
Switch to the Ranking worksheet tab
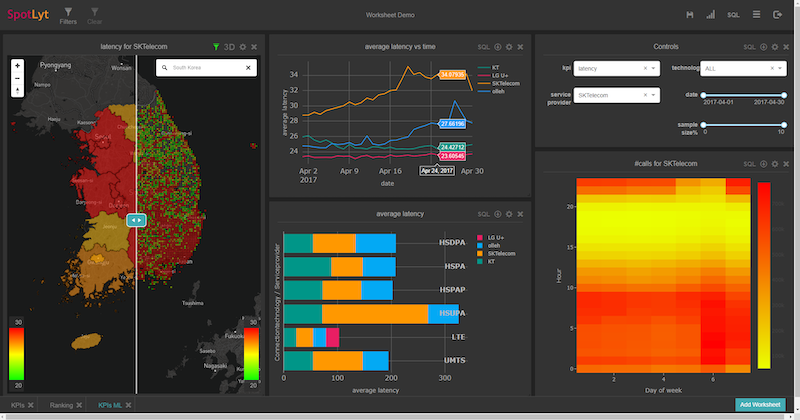coord(61,405)
